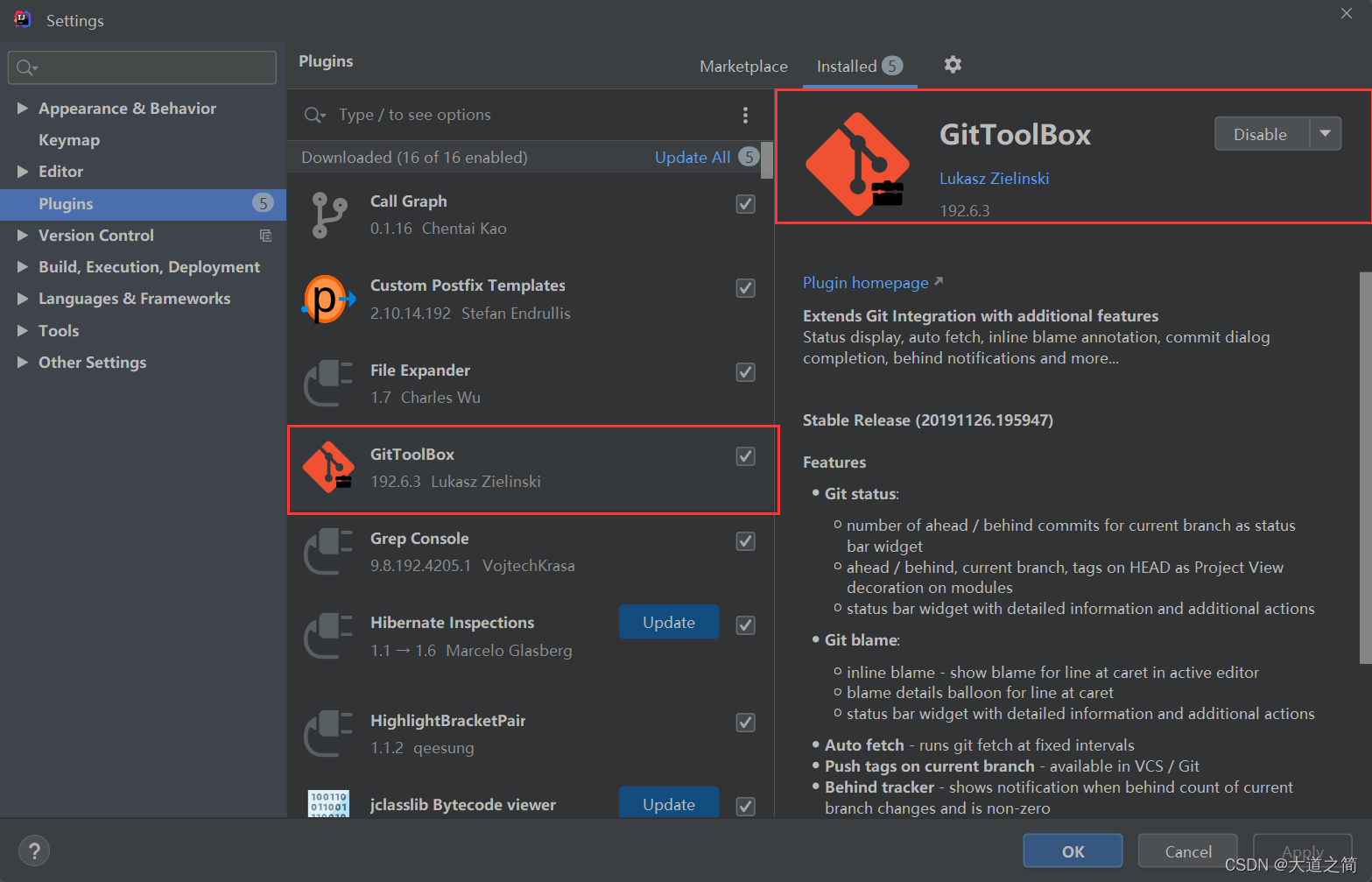Click the HighlightBracketPair plugin icon

point(328,733)
